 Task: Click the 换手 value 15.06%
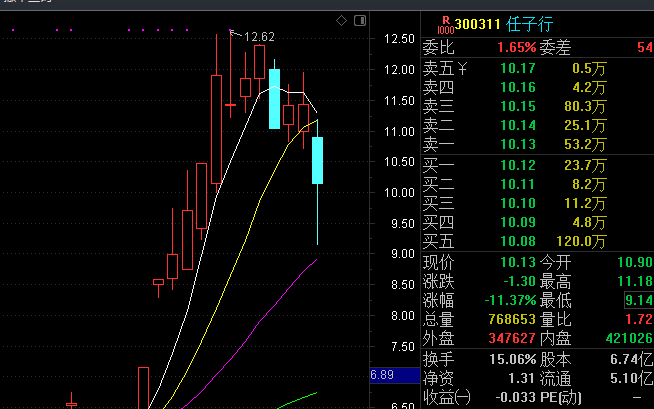[x=513, y=360]
